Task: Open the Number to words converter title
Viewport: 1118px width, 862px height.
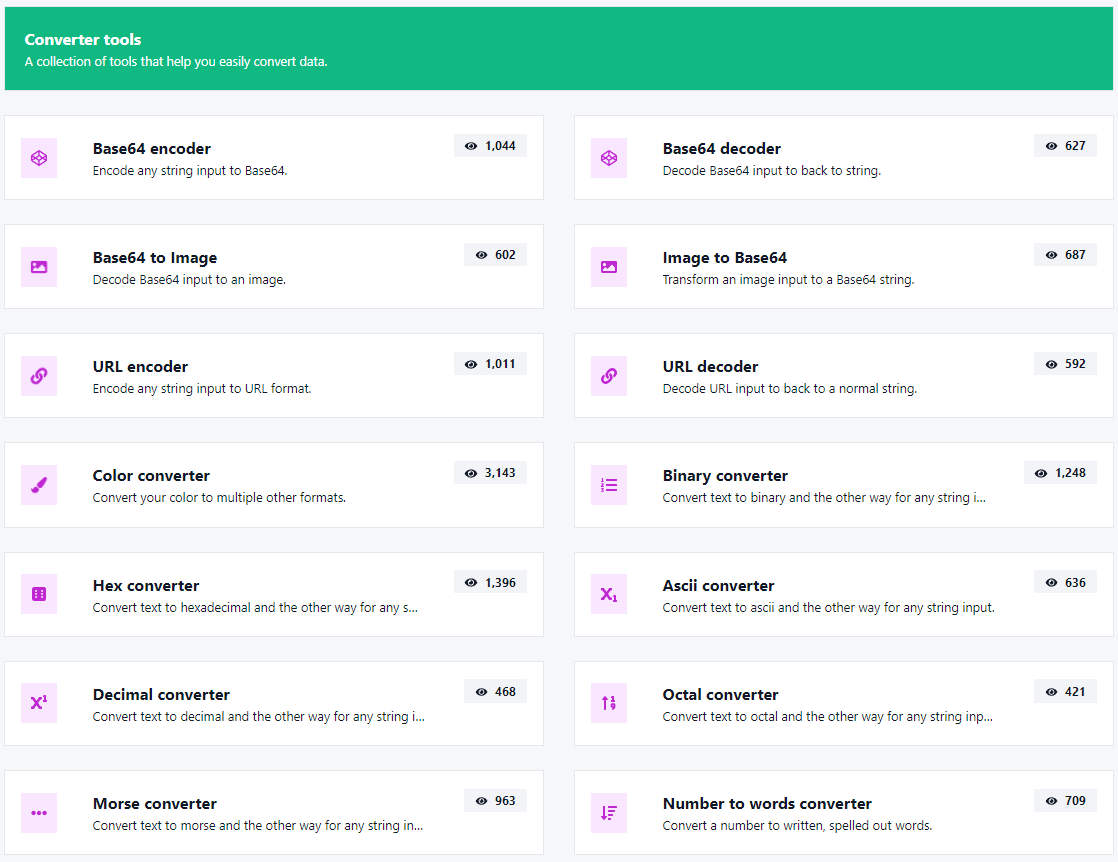Action: tap(767, 804)
